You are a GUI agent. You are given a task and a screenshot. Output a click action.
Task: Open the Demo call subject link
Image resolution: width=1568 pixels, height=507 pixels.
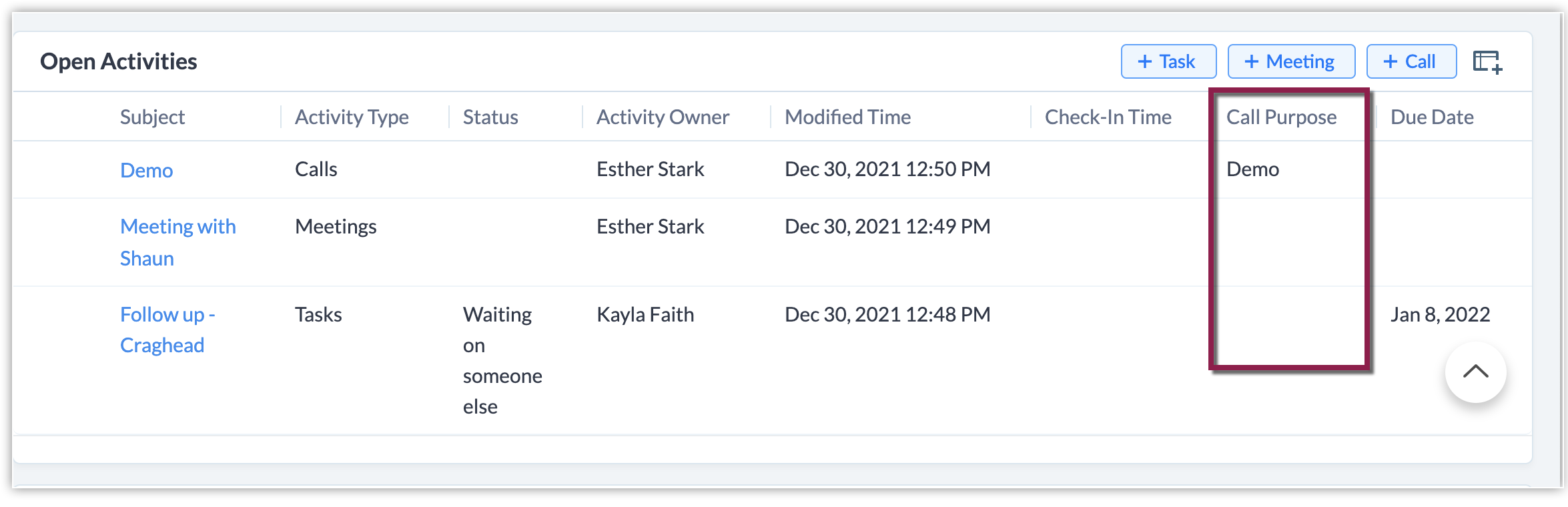(x=146, y=170)
